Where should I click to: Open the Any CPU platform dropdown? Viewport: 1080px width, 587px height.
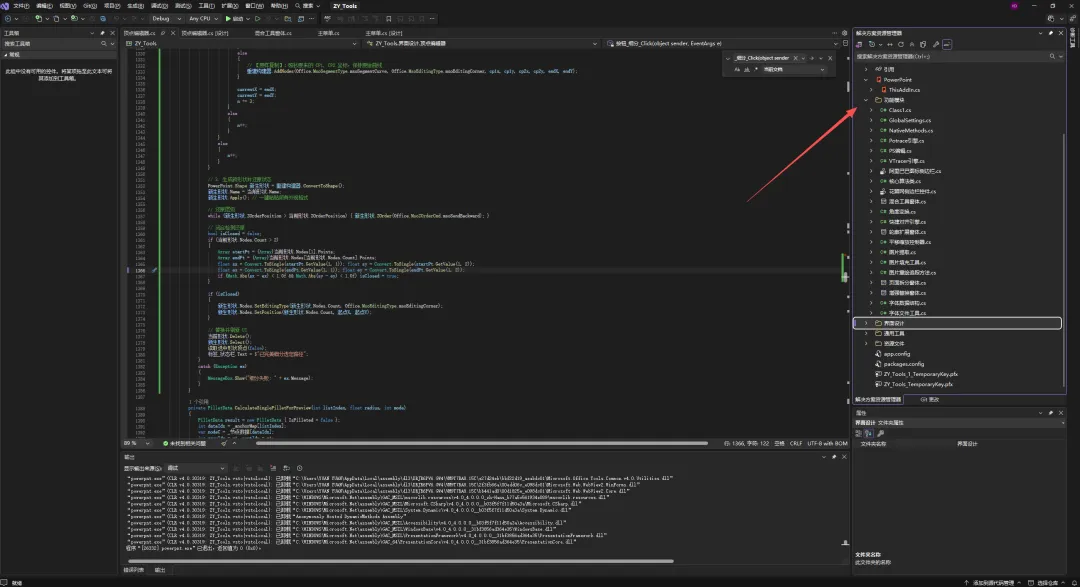[x=203, y=19]
